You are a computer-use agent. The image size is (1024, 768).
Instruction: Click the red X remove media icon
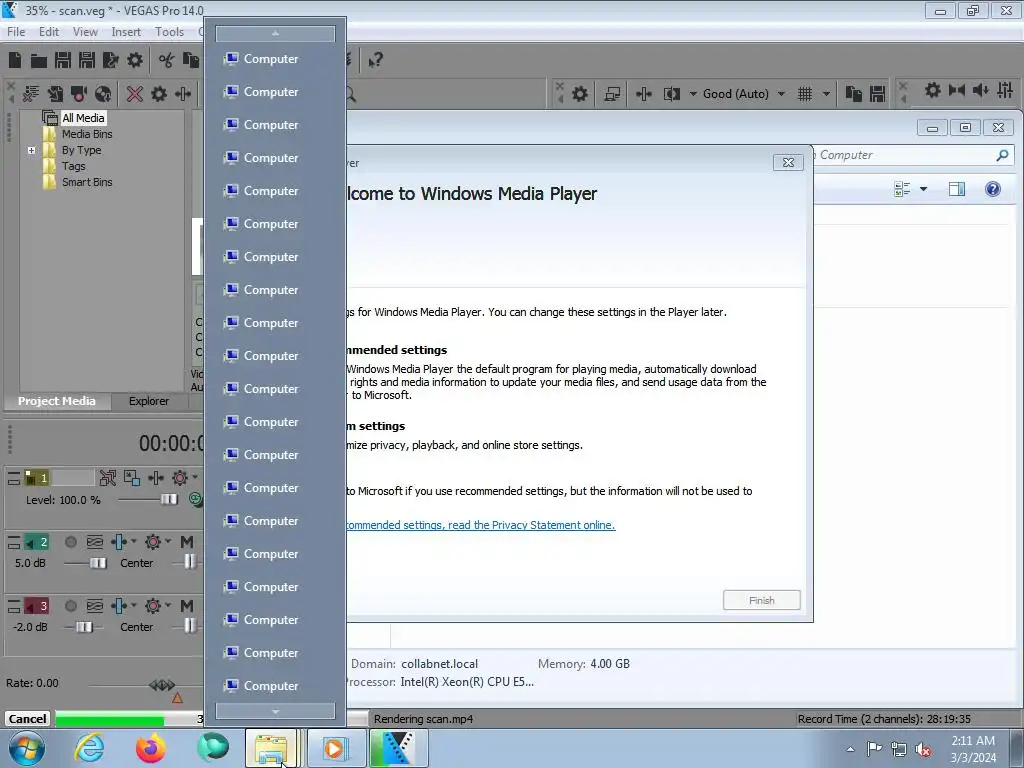(x=135, y=94)
